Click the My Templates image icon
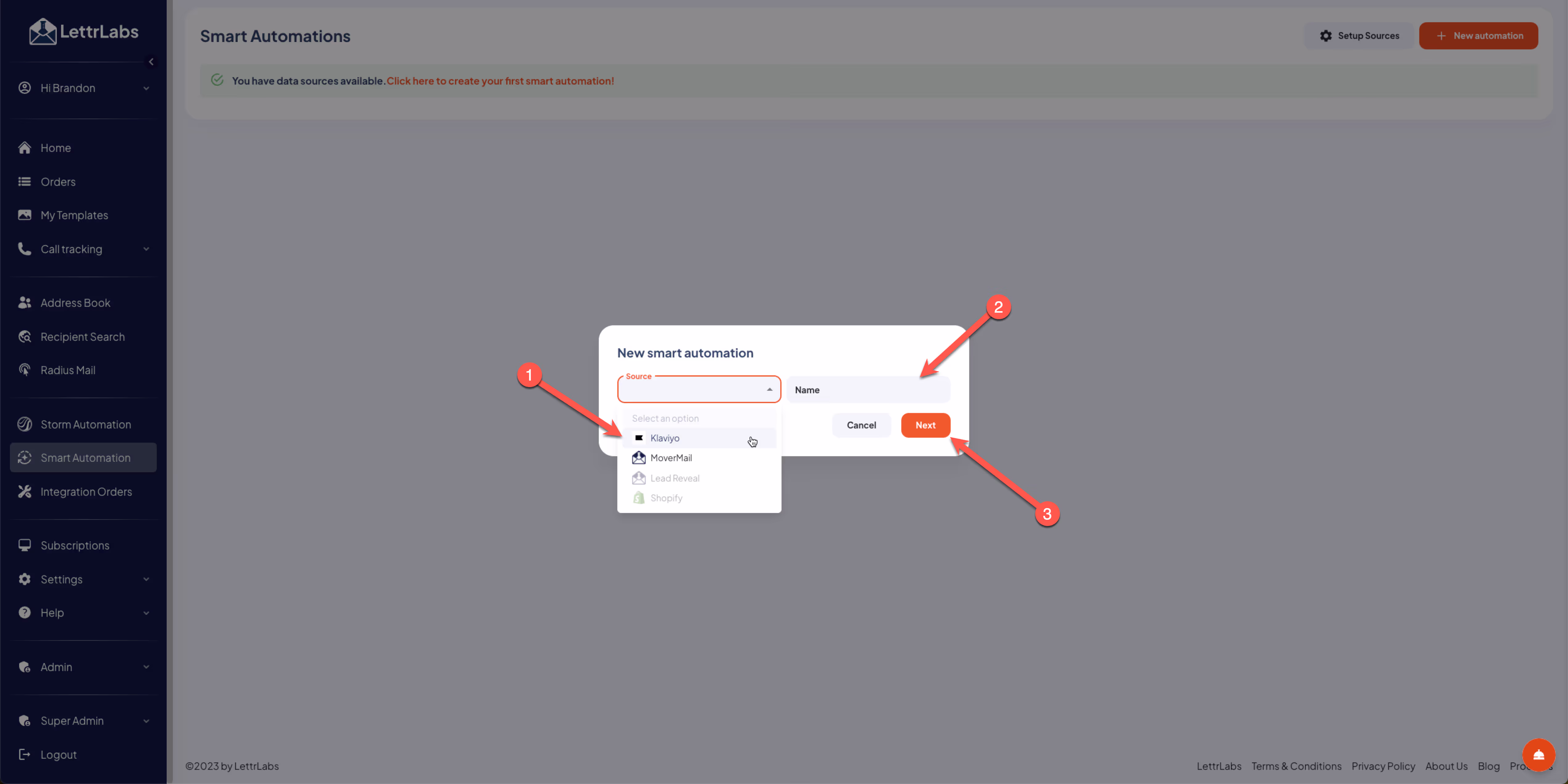This screenshot has height=784, width=1568. pos(24,215)
